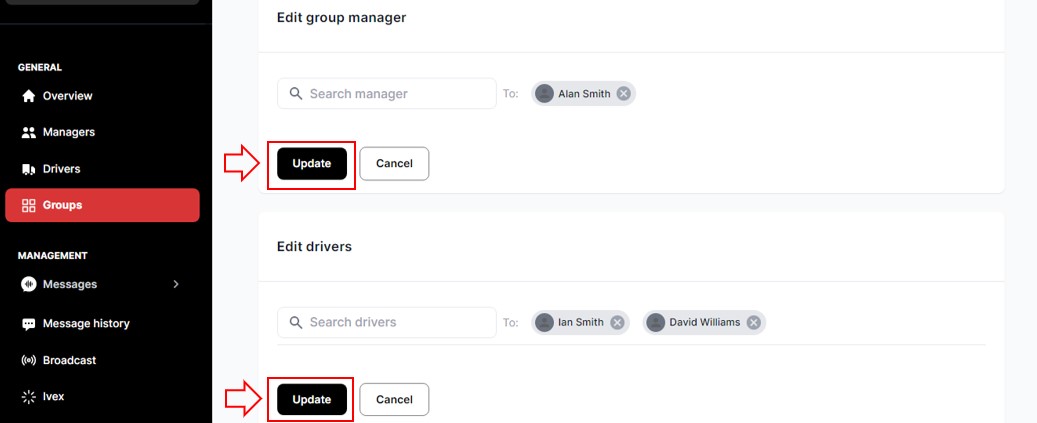The image size is (1037, 423).
Task: Click the Drivers truck icon
Action: [29, 169]
